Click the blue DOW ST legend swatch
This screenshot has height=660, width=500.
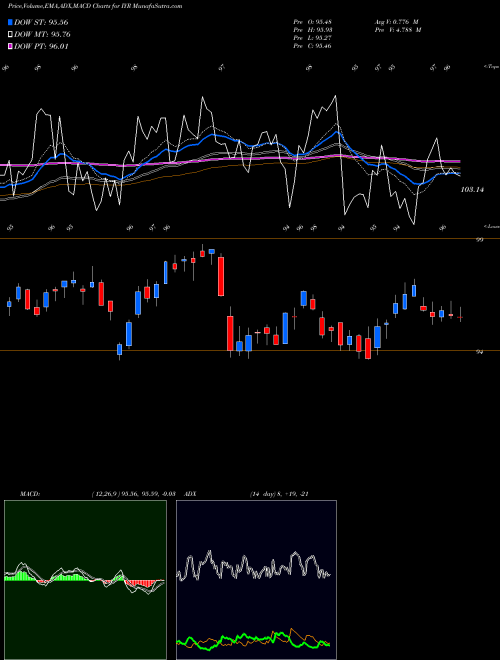(x=10, y=22)
